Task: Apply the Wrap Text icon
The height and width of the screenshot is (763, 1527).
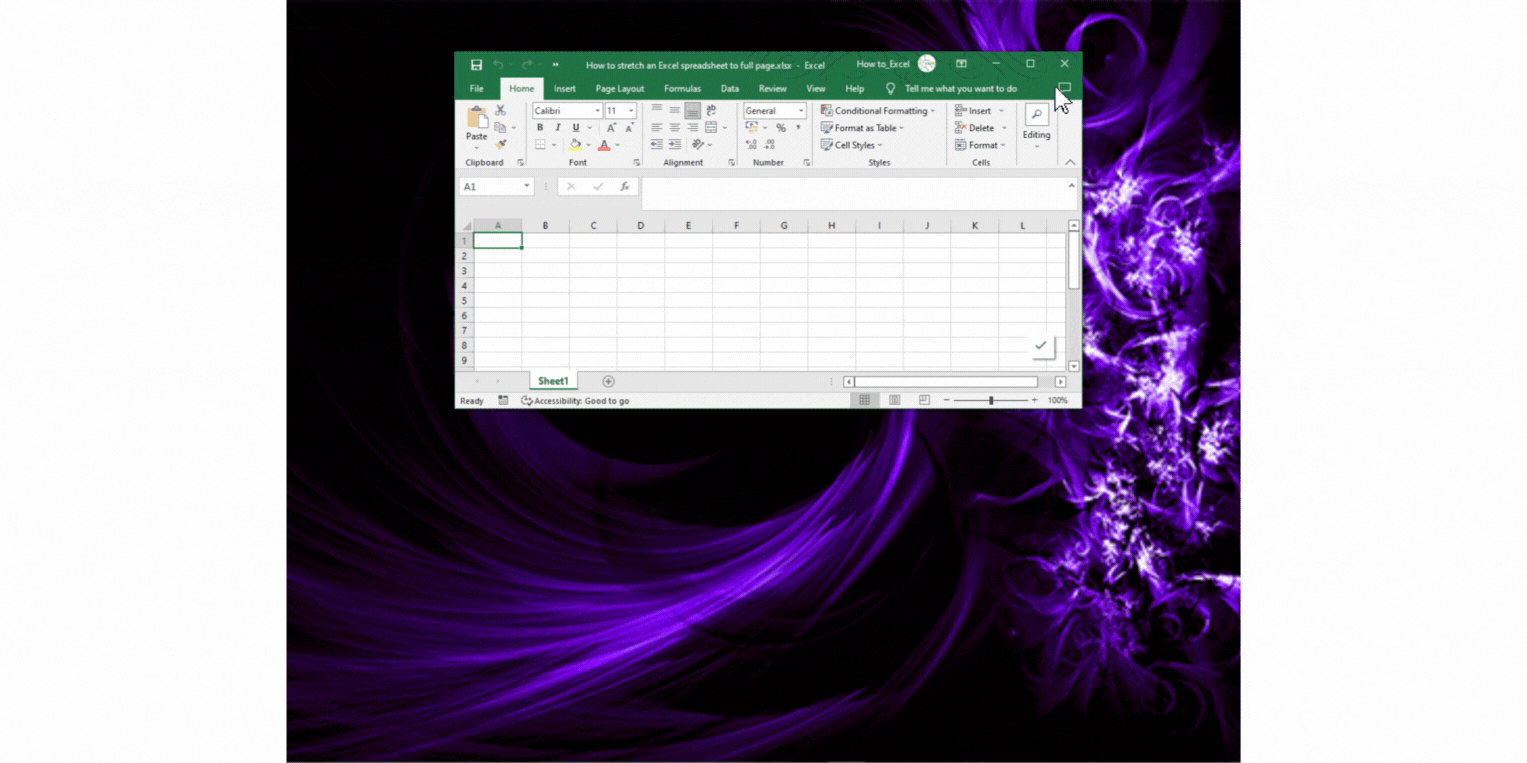Action: (711, 110)
